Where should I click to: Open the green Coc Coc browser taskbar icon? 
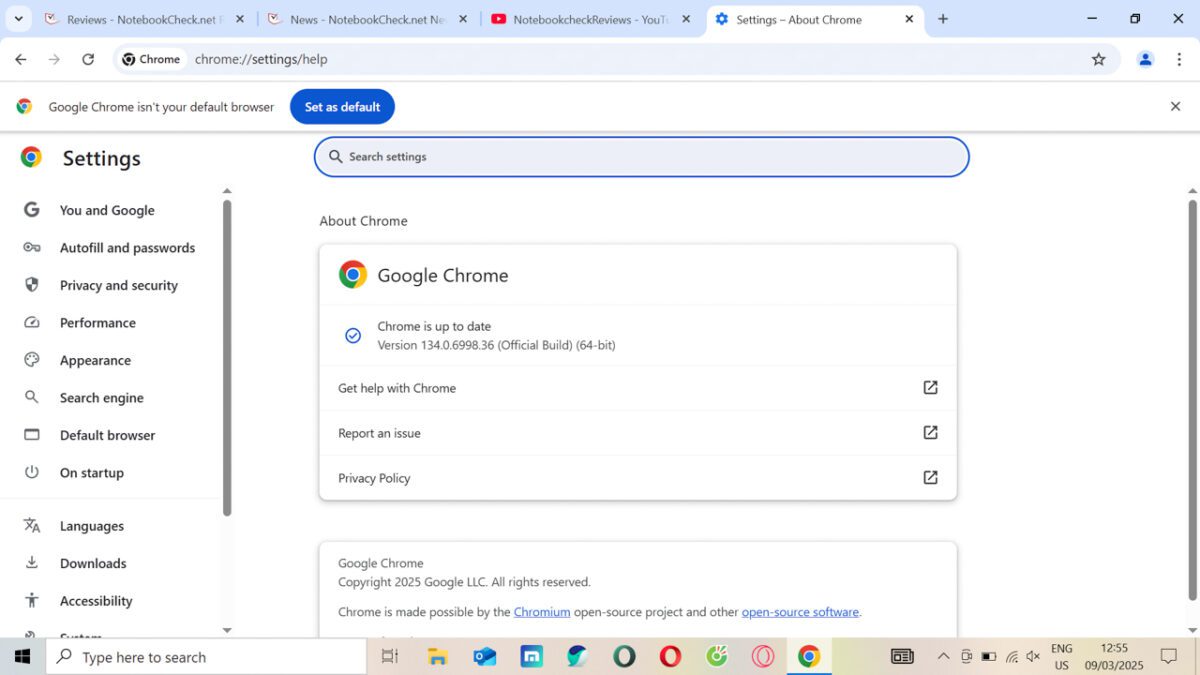tap(717, 657)
